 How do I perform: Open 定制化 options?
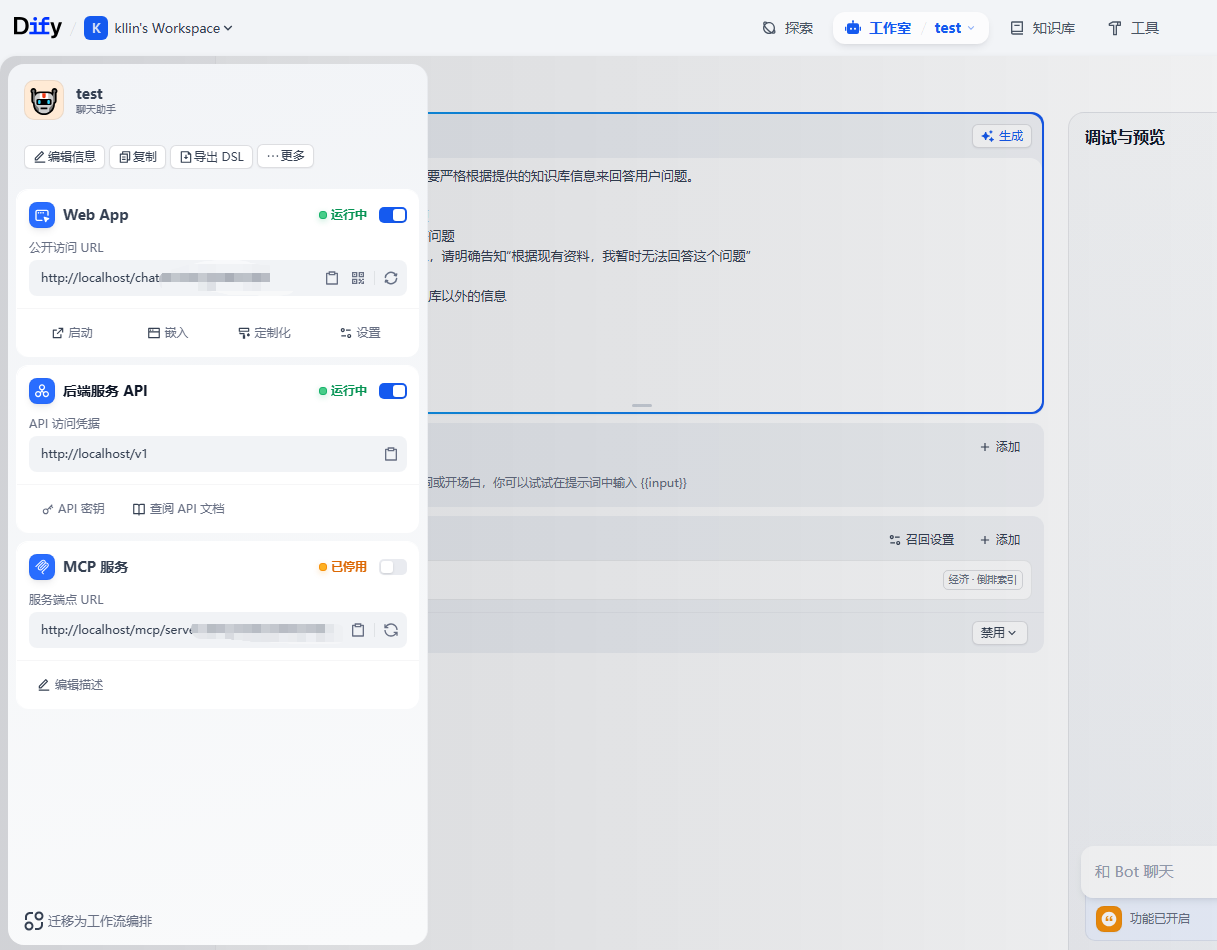click(x=264, y=333)
